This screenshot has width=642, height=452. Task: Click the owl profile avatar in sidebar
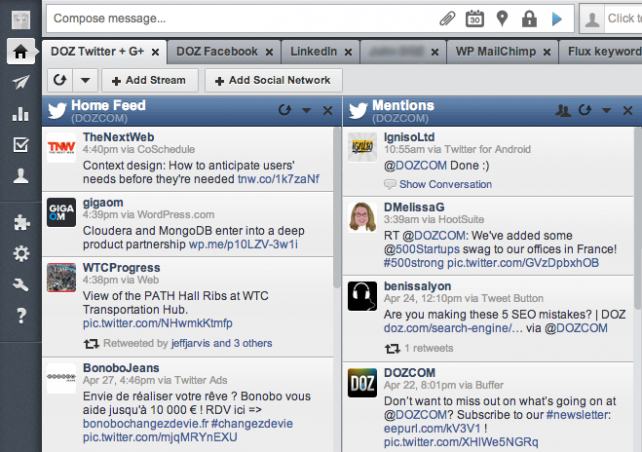click(x=20, y=20)
